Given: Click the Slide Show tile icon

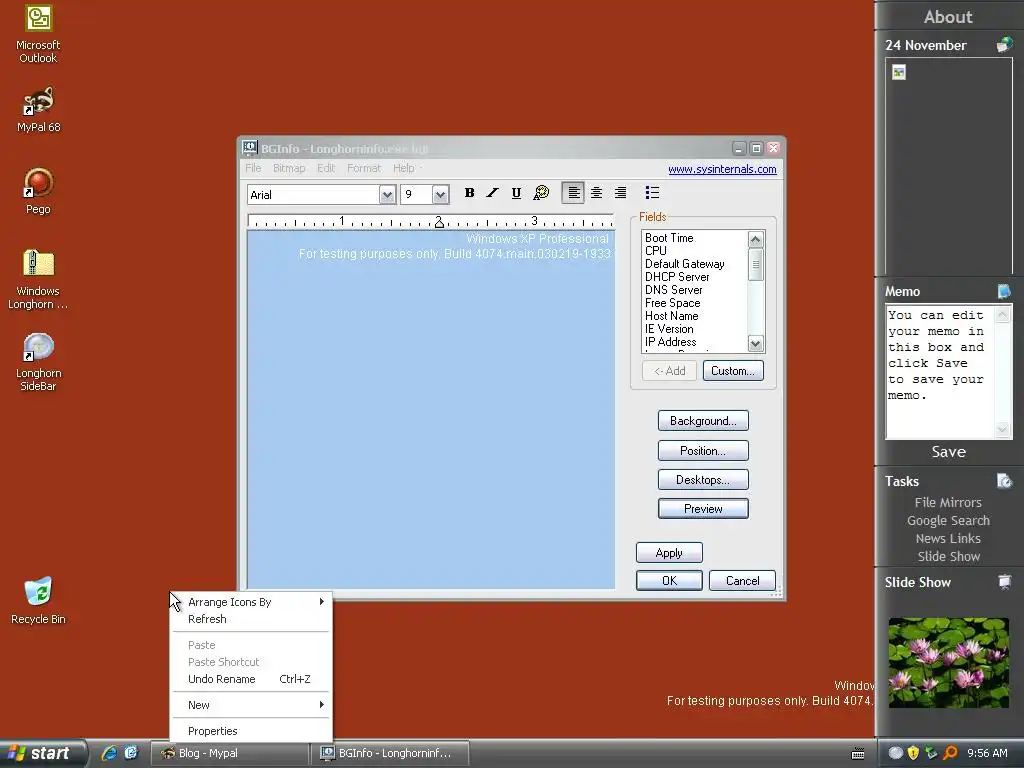Looking at the screenshot, I should coord(1004,582).
